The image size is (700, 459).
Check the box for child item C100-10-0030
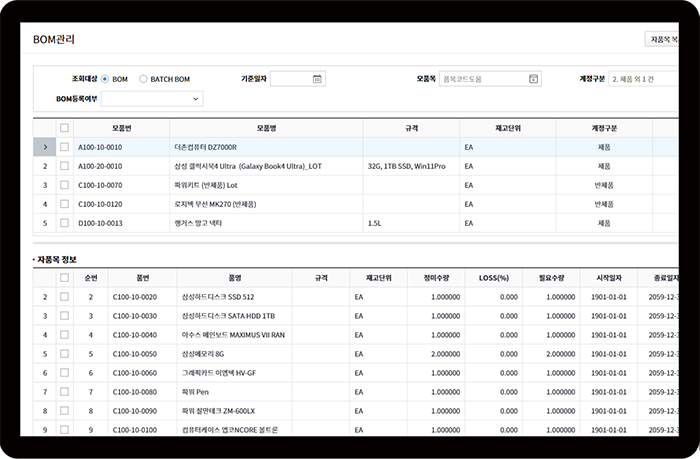[64, 316]
